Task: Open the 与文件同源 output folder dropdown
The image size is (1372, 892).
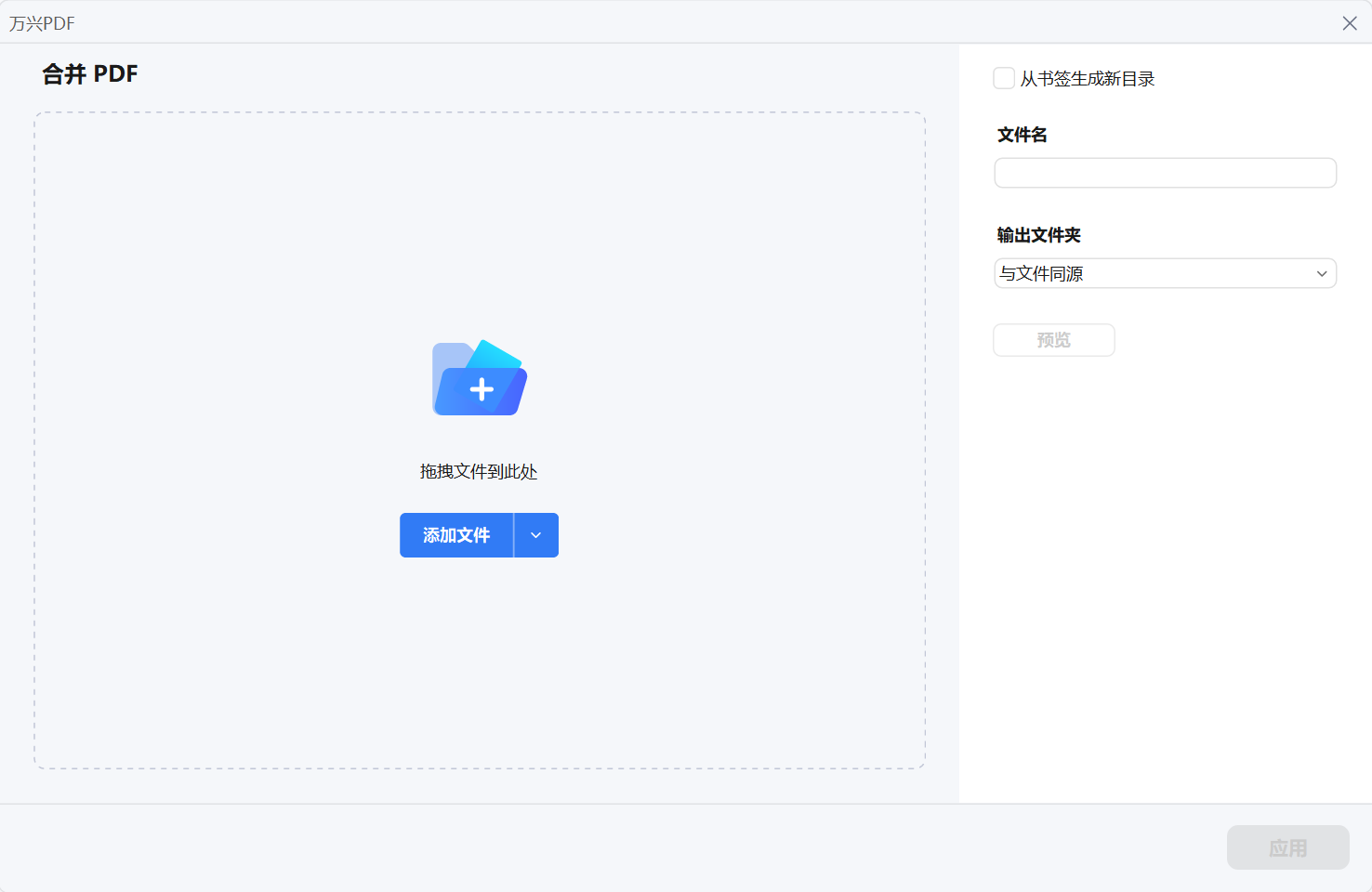Action: [1165, 273]
